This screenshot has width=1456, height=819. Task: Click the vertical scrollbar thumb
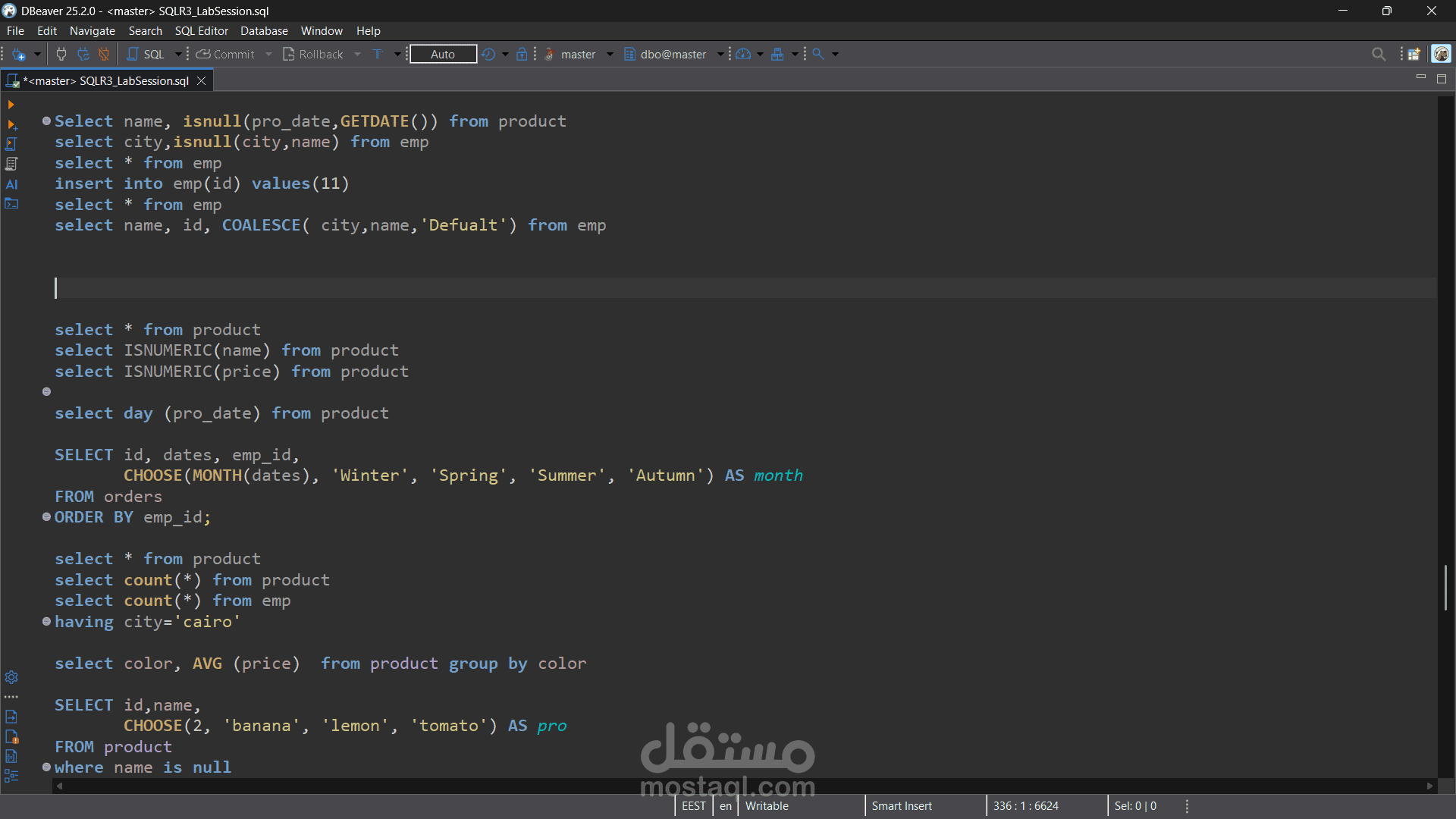click(x=1446, y=587)
